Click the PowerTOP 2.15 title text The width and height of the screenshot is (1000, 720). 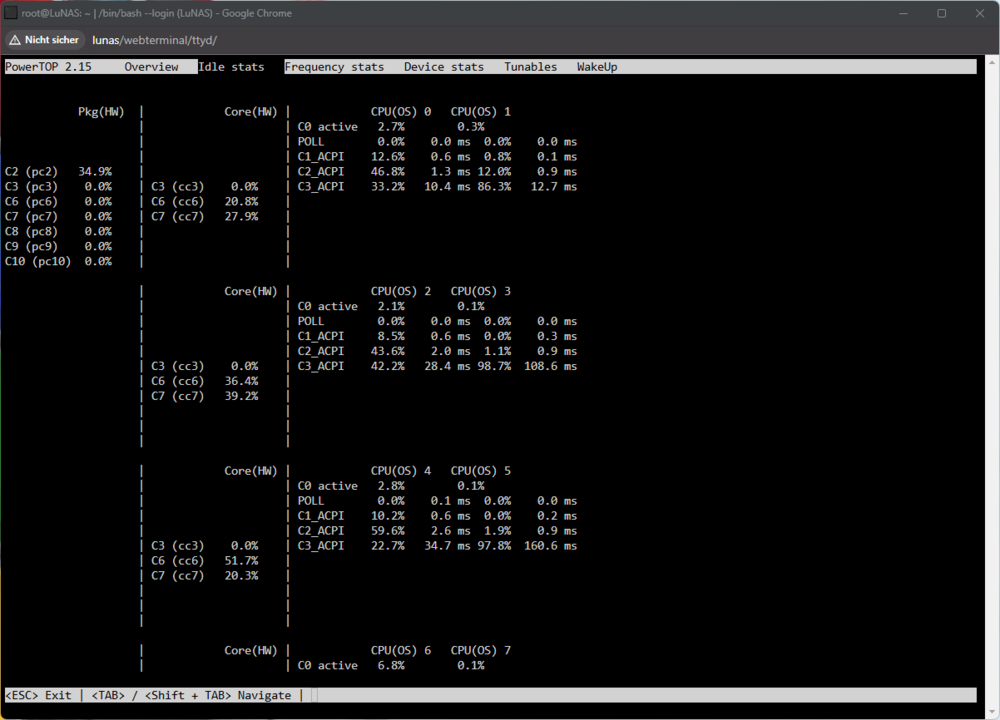coord(48,67)
